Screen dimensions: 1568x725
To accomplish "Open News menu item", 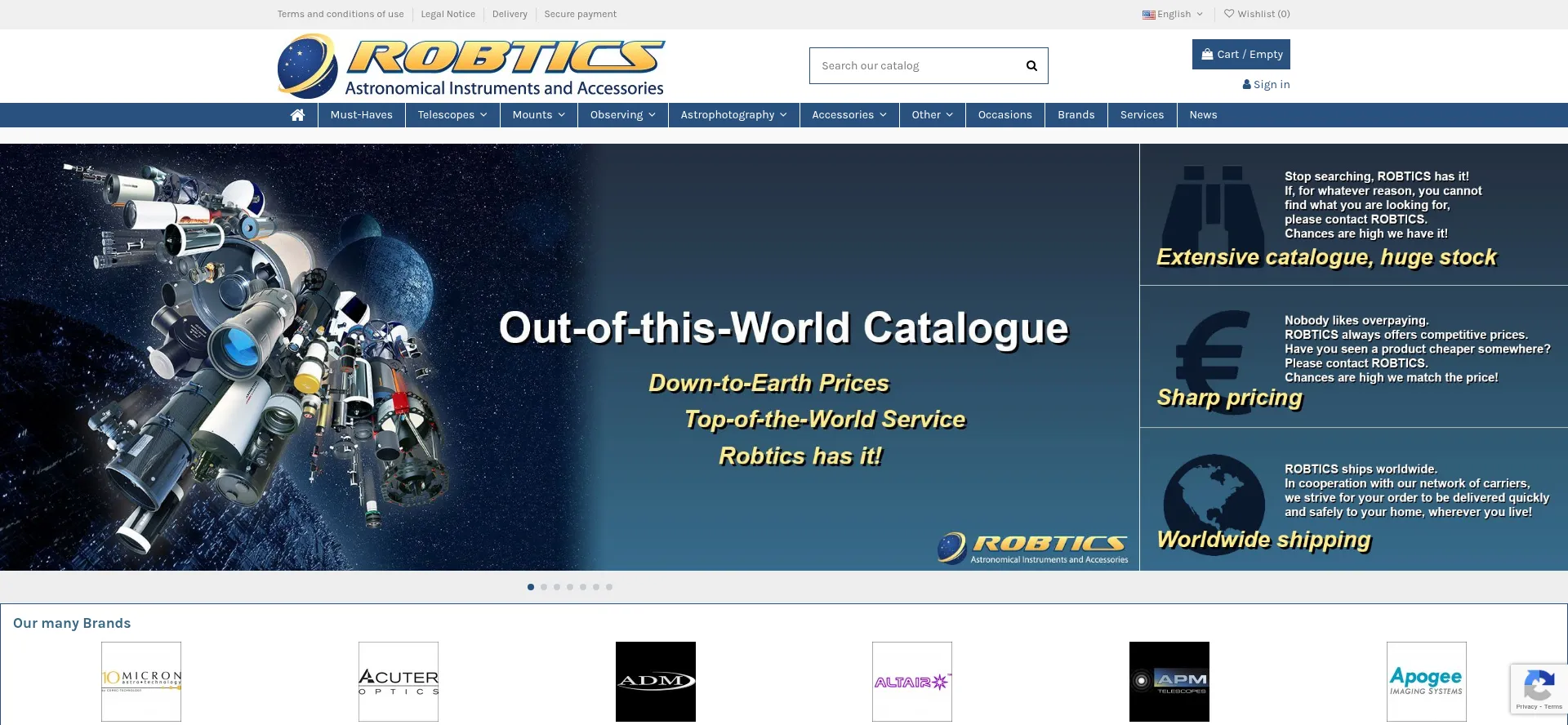I will pos(1204,115).
